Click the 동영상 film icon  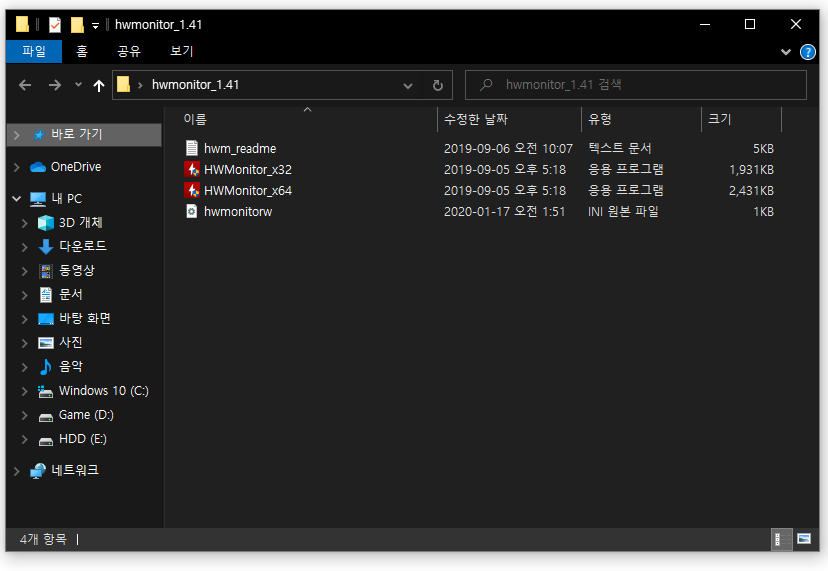(46, 271)
